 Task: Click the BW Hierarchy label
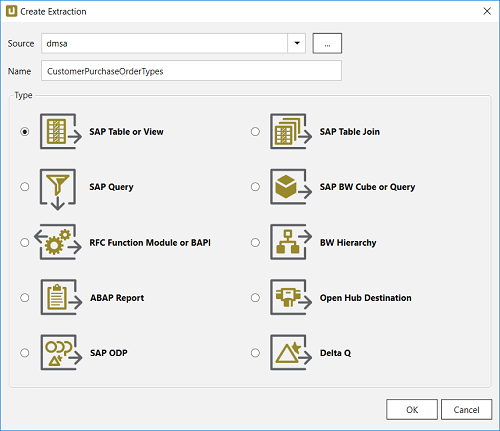[348, 243]
